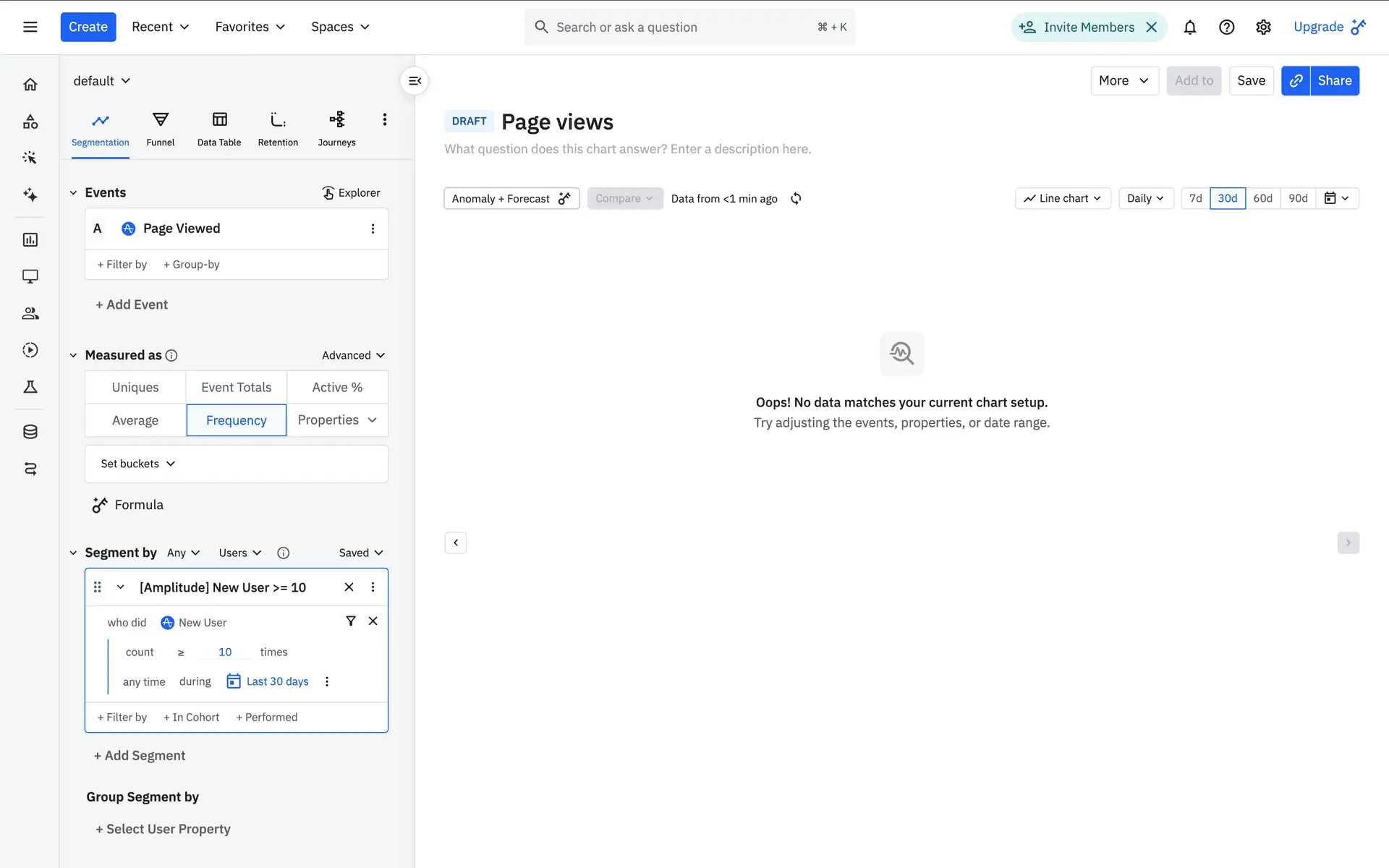Screen dimensions: 1389x868
Task: Collapse the left query panel
Action: tap(415, 81)
